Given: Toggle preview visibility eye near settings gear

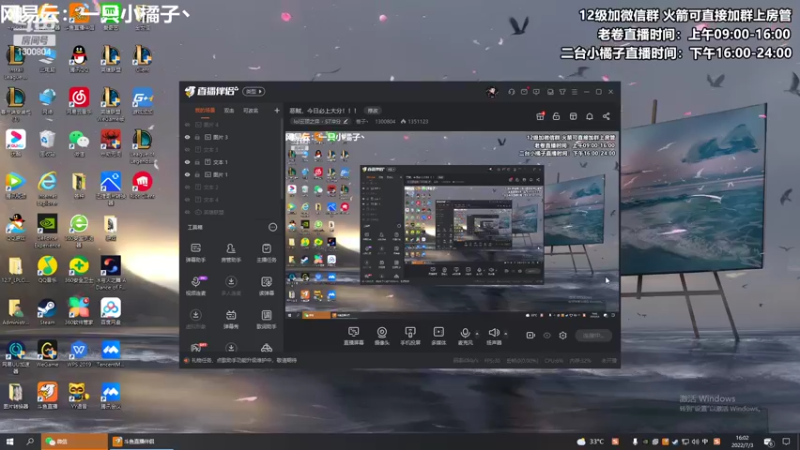Looking at the screenshot, I should [547, 335].
